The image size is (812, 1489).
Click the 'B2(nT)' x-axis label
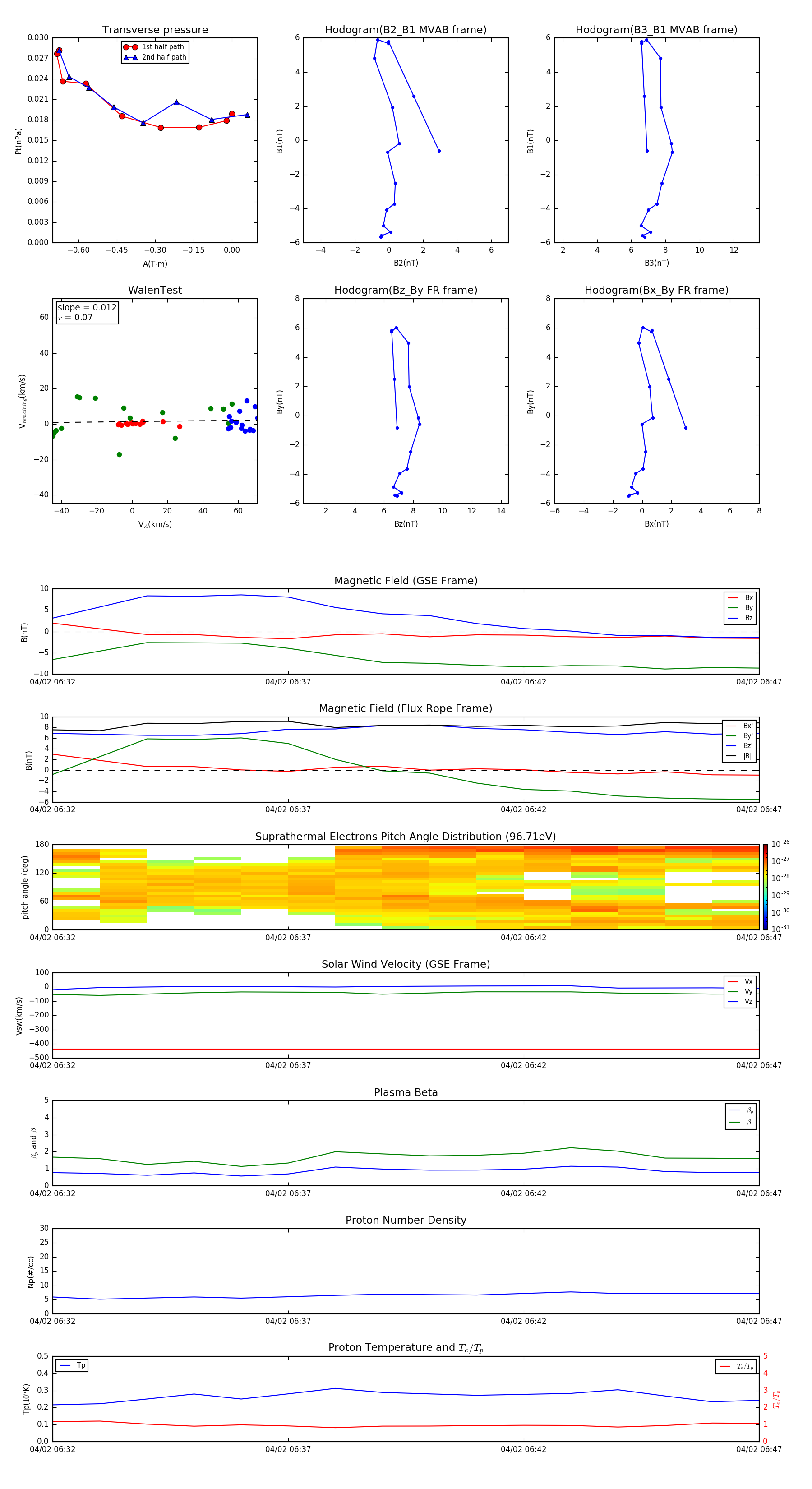pyautogui.click(x=406, y=264)
